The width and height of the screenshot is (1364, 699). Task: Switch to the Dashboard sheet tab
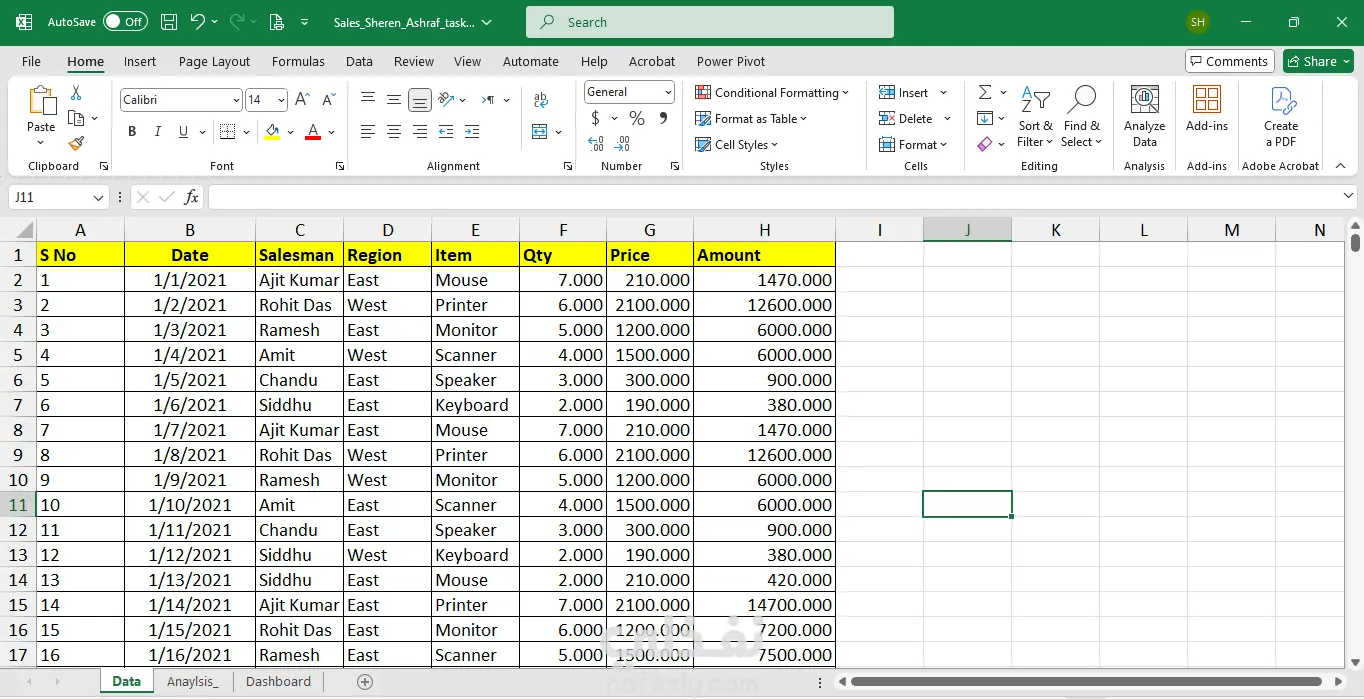[x=278, y=681]
